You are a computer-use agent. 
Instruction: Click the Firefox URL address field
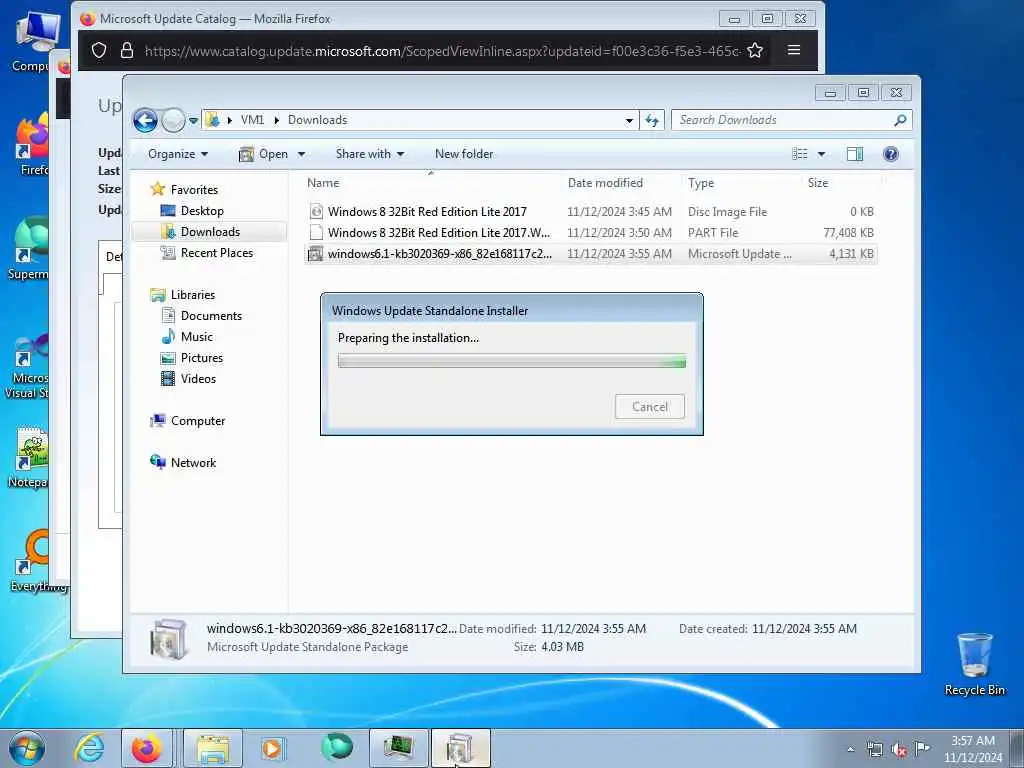click(442, 51)
